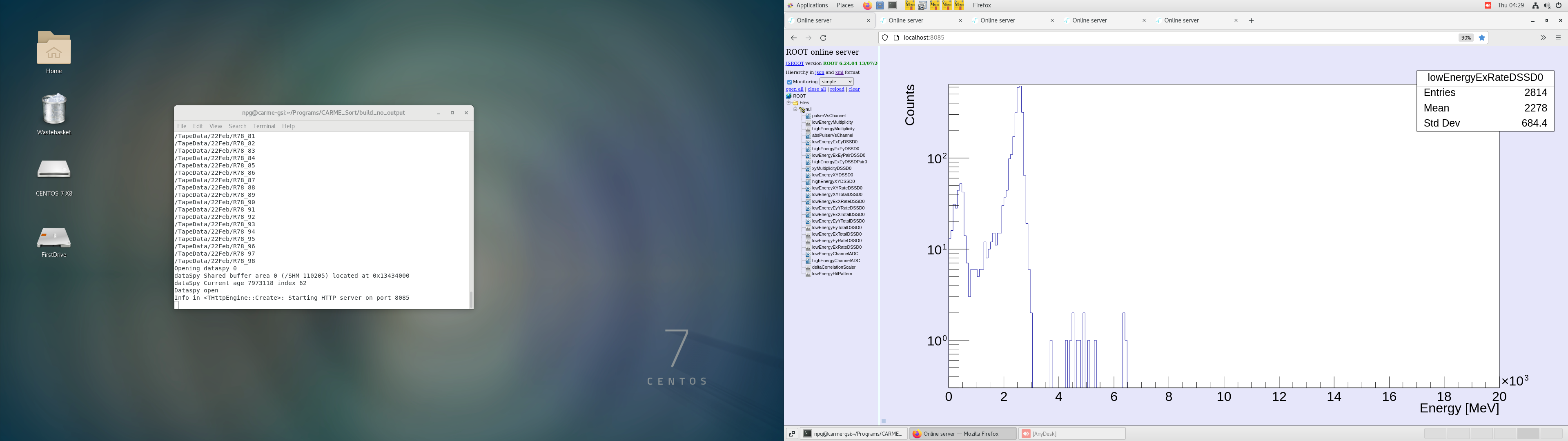This screenshot has height=441, width=1568.
Task: Click the 'reload' hierarchy link
Action: click(x=837, y=89)
